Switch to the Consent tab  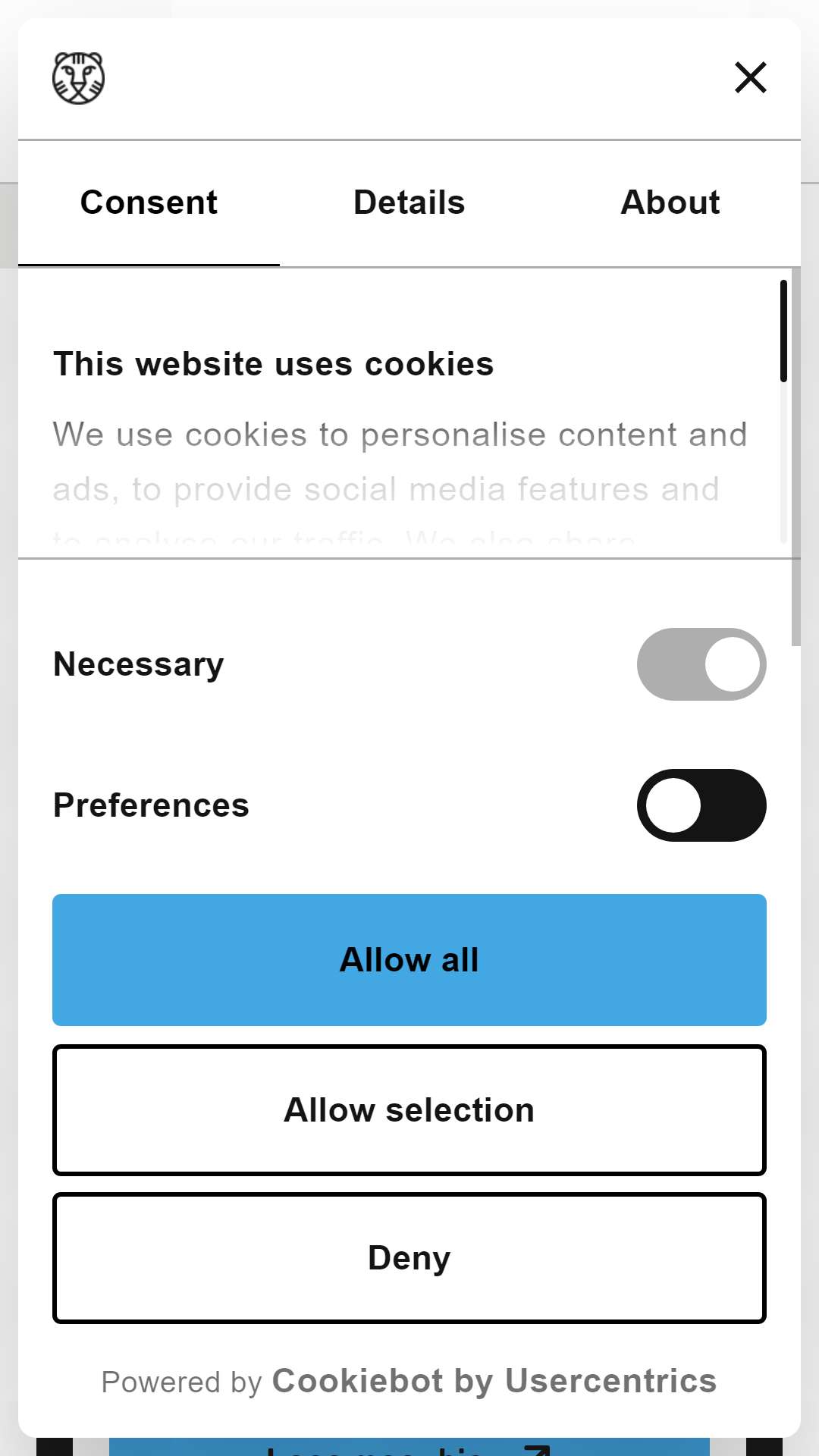[x=149, y=202]
